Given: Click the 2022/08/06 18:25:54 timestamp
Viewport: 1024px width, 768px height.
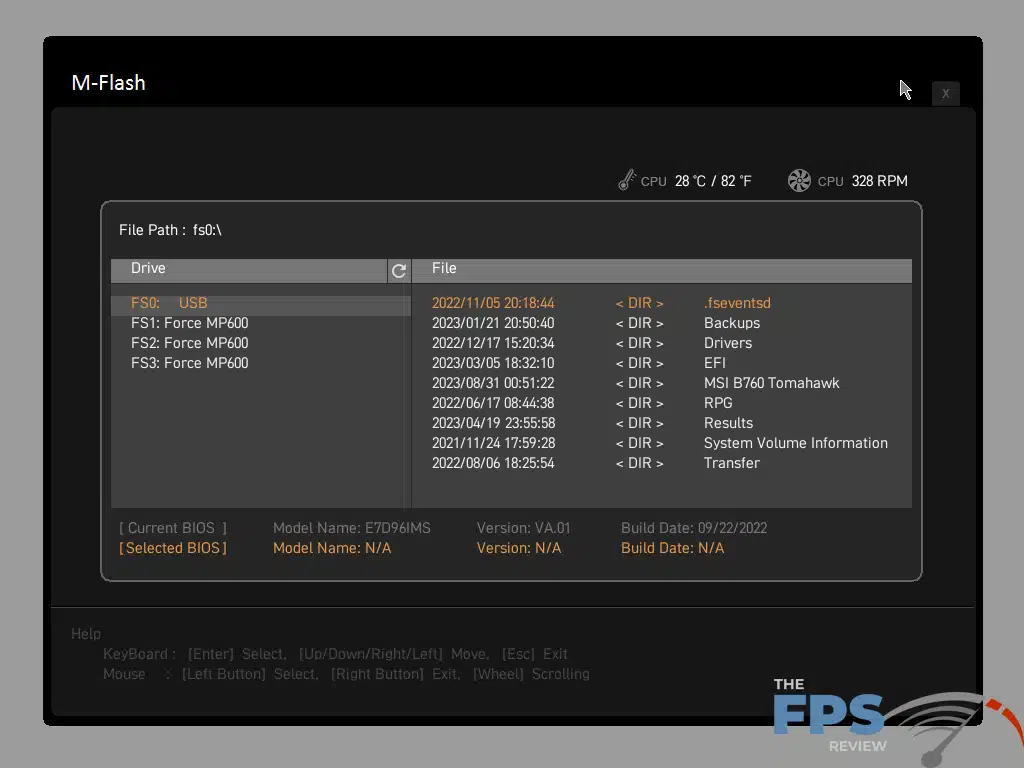Looking at the screenshot, I should pos(493,463).
